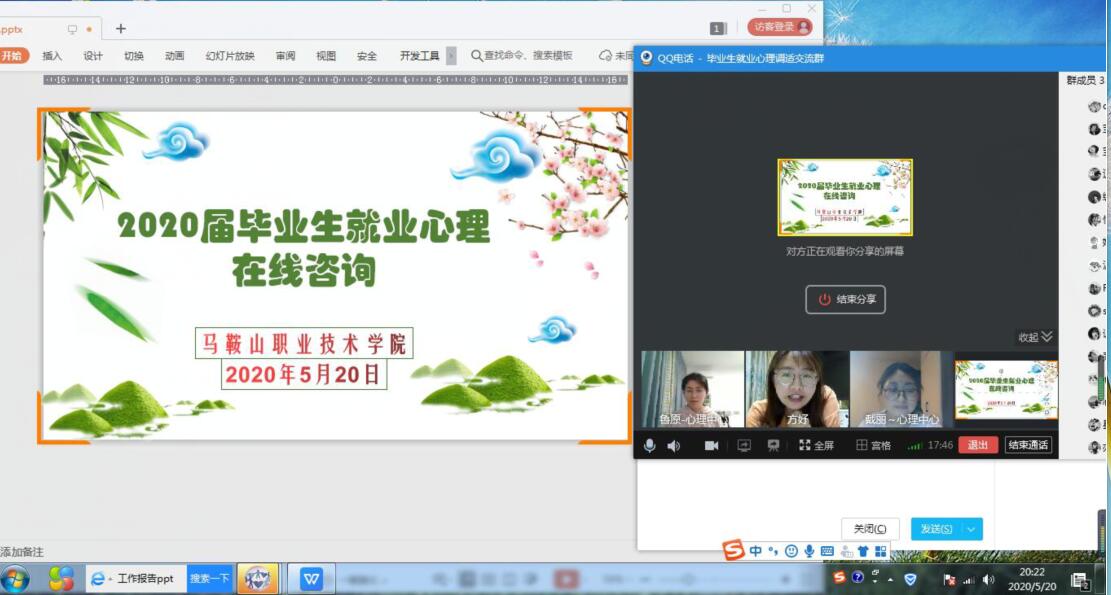Image resolution: width=1111 pixels, height=595 pixels.
Task: Click the QQ电话 penguin icon in title bar
Action: tap(646, 58)
